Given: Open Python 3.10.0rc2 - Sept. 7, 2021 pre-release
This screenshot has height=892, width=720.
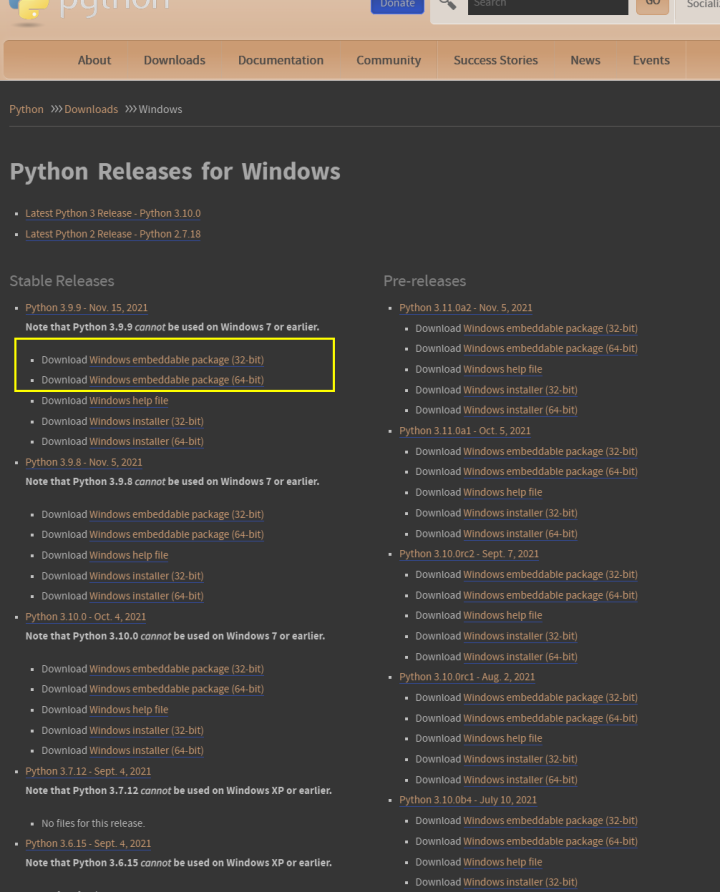Looking at the screenshot, I should [469, 554].
